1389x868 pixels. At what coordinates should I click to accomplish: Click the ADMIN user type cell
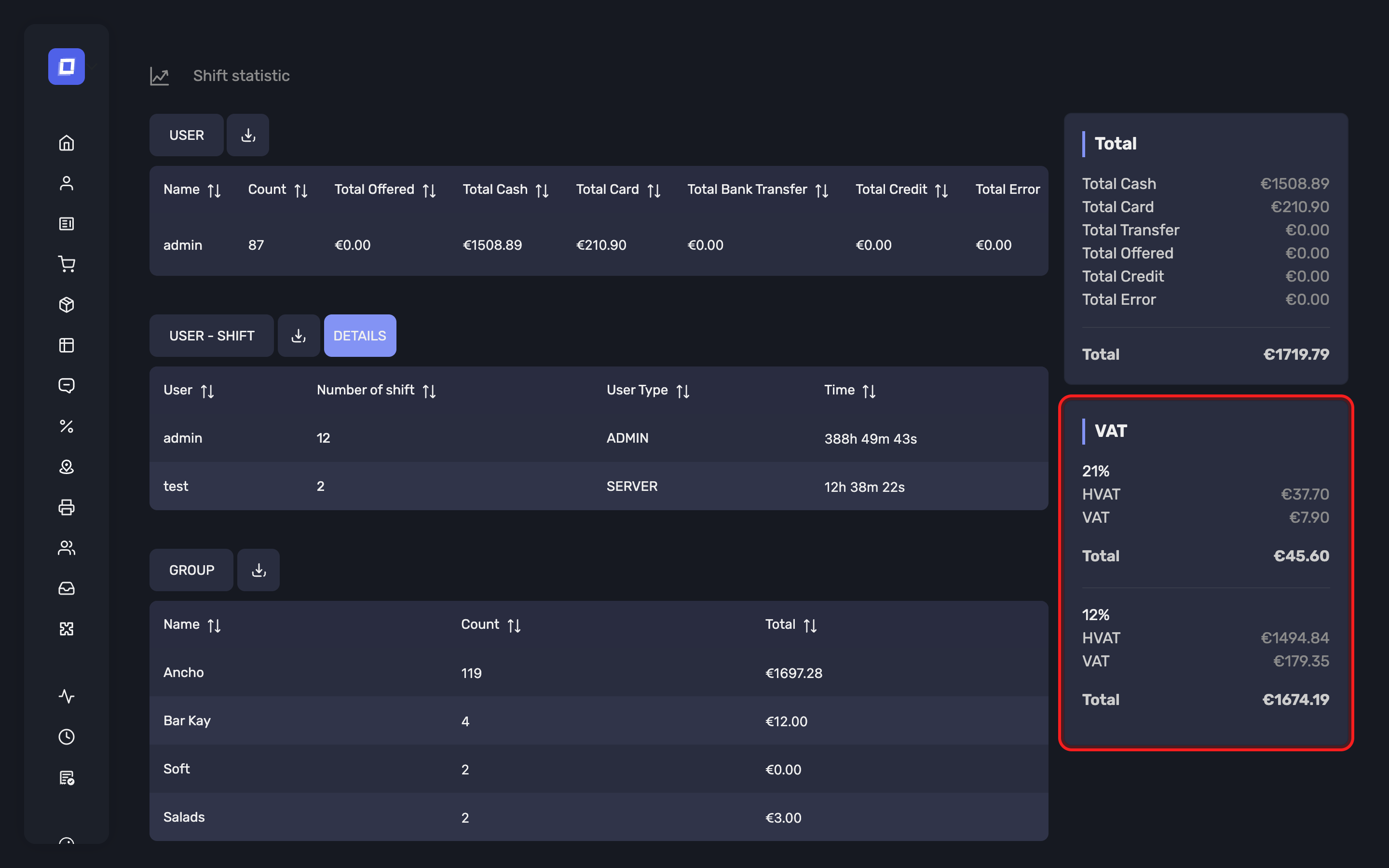tap(627, 438)
